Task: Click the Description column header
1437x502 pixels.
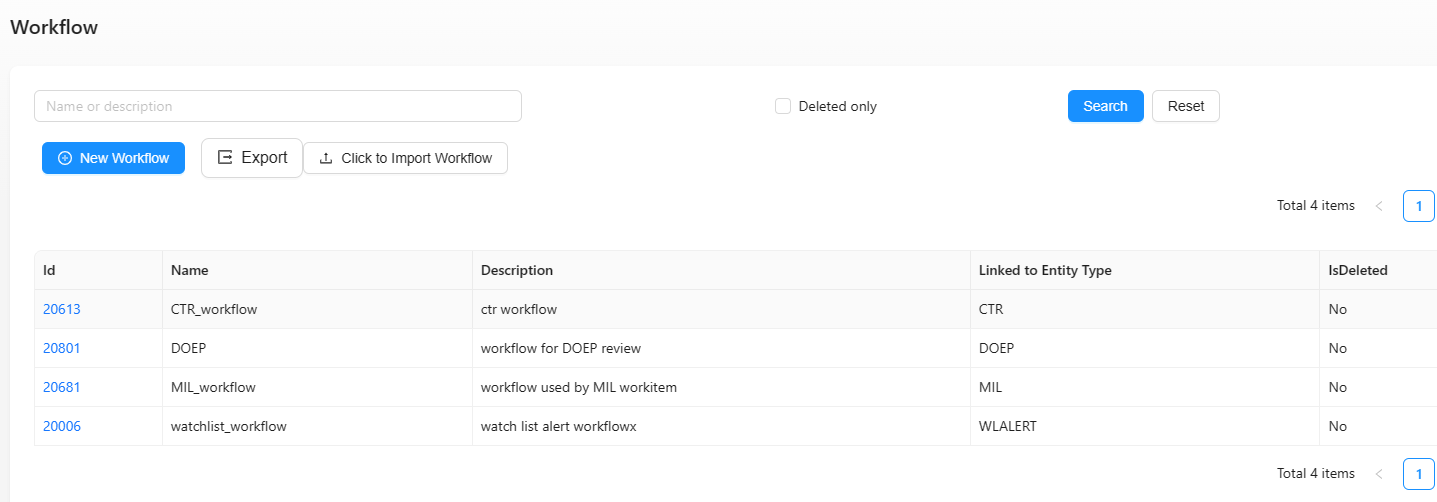Action: [x=721, y=270]
